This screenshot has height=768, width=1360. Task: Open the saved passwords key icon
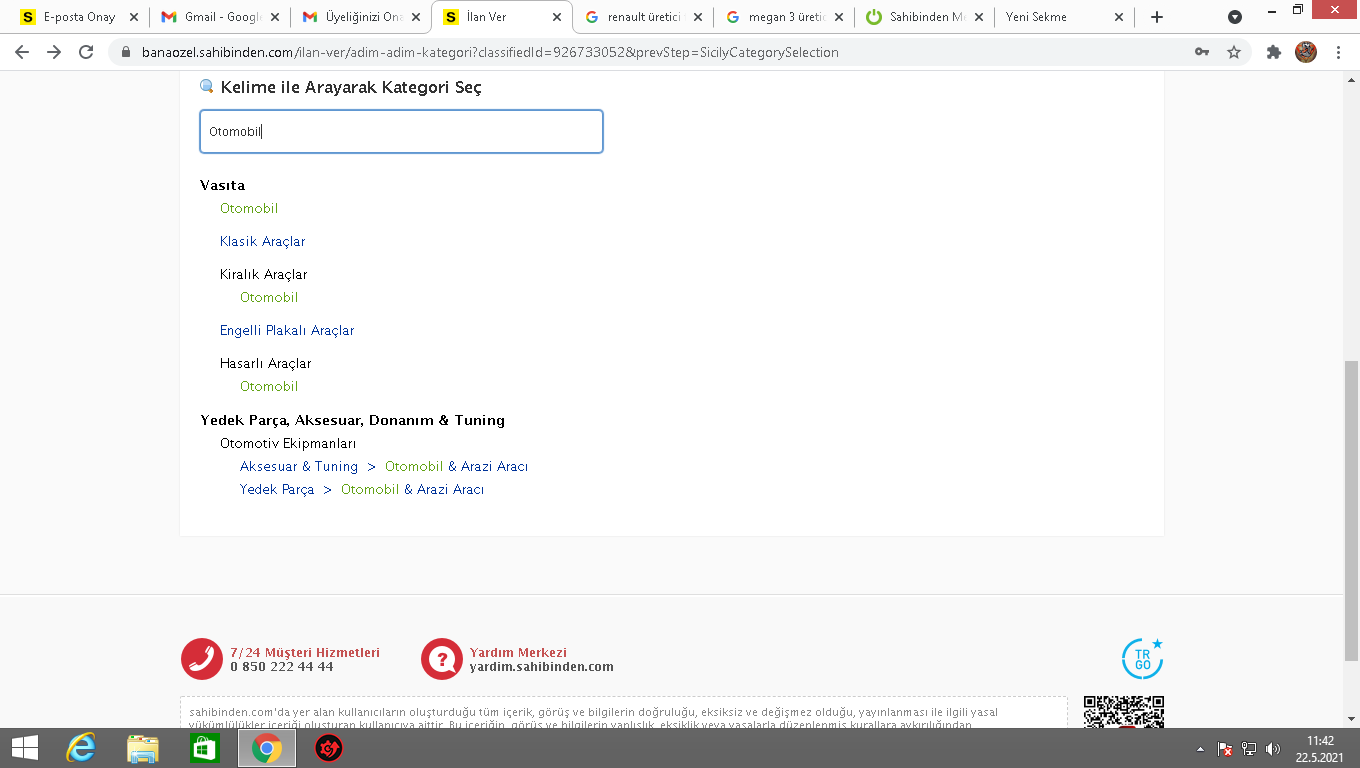tap(1202, 52)
